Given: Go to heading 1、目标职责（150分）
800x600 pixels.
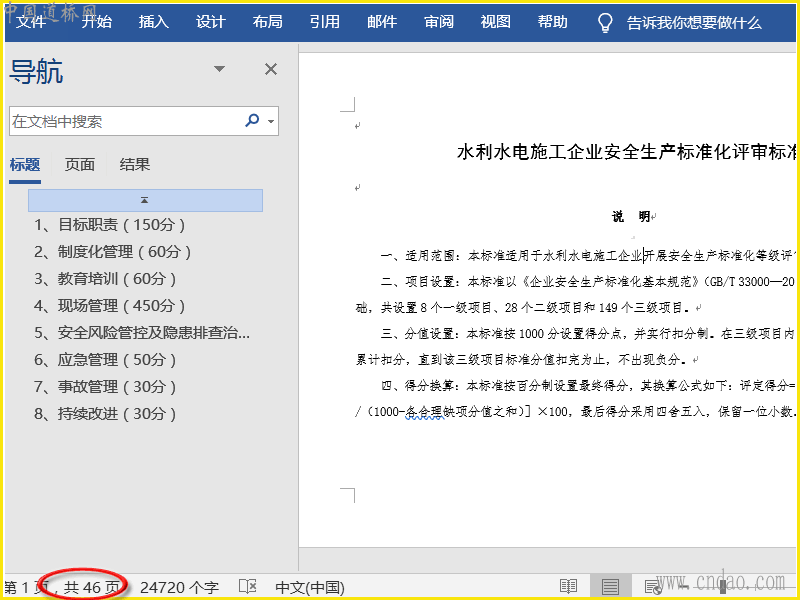Looking at the screenshot, I should (109, 224).
